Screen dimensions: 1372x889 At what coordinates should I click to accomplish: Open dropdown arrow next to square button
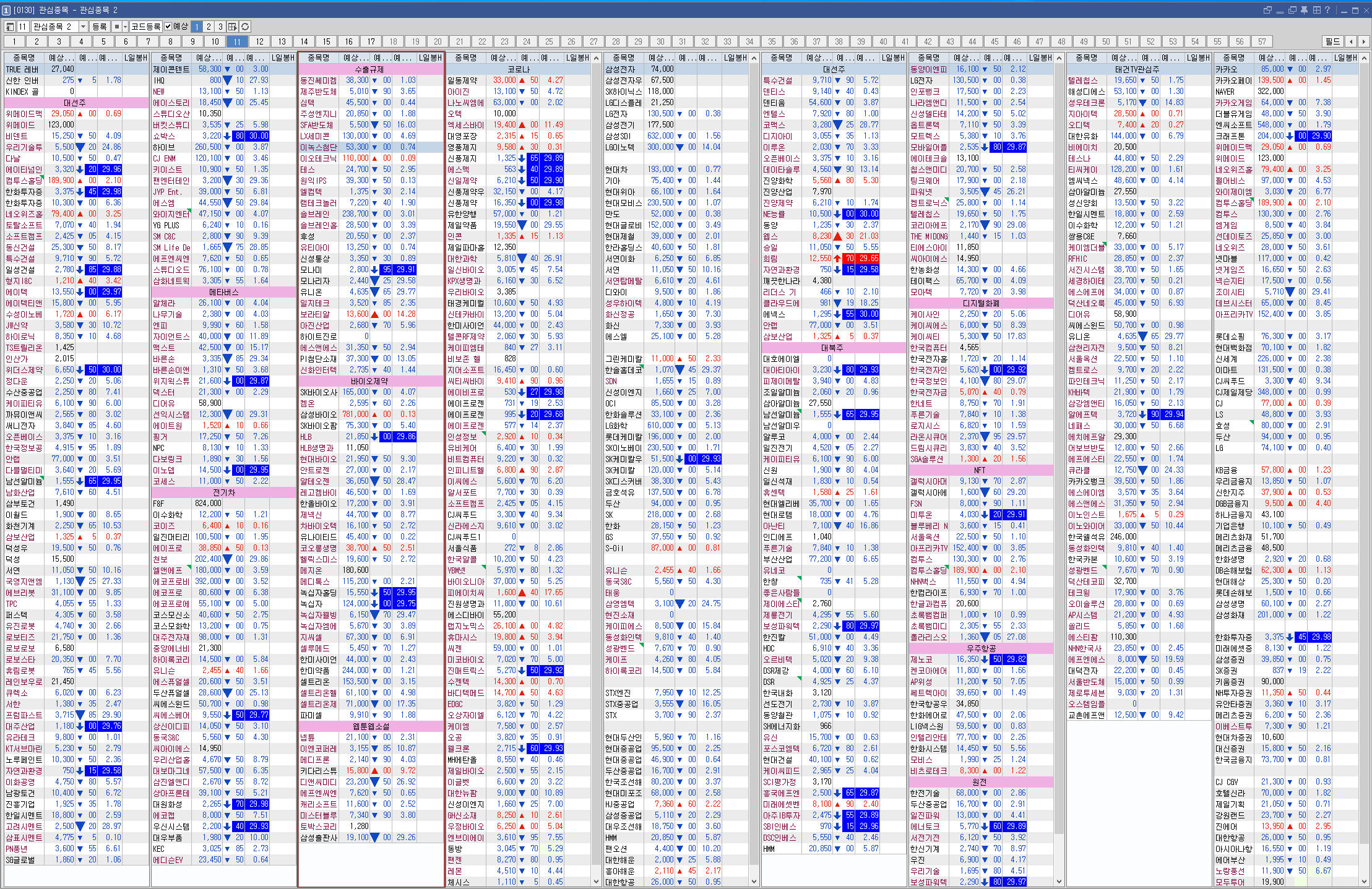[125, 27]
